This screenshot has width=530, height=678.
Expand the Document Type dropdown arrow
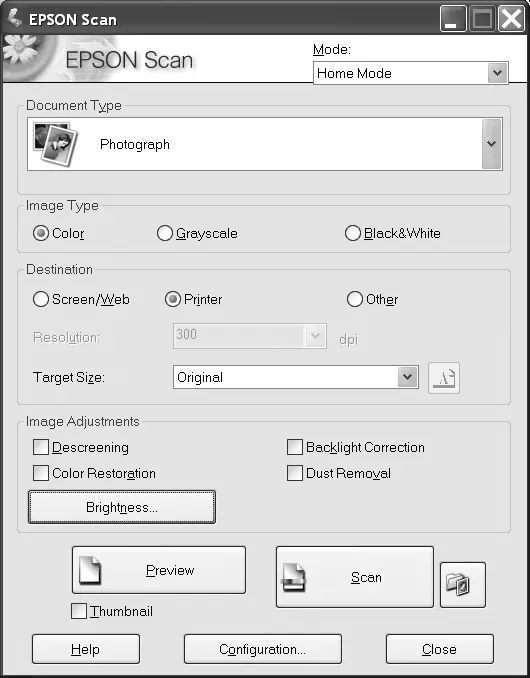(x=492, y=144)
